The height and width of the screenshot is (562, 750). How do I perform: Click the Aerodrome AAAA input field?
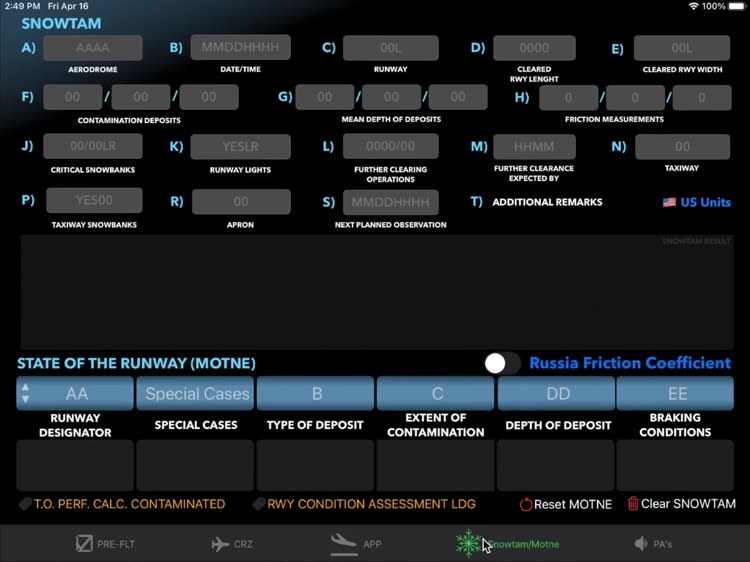pyautogui.click(x=93, y=48)
